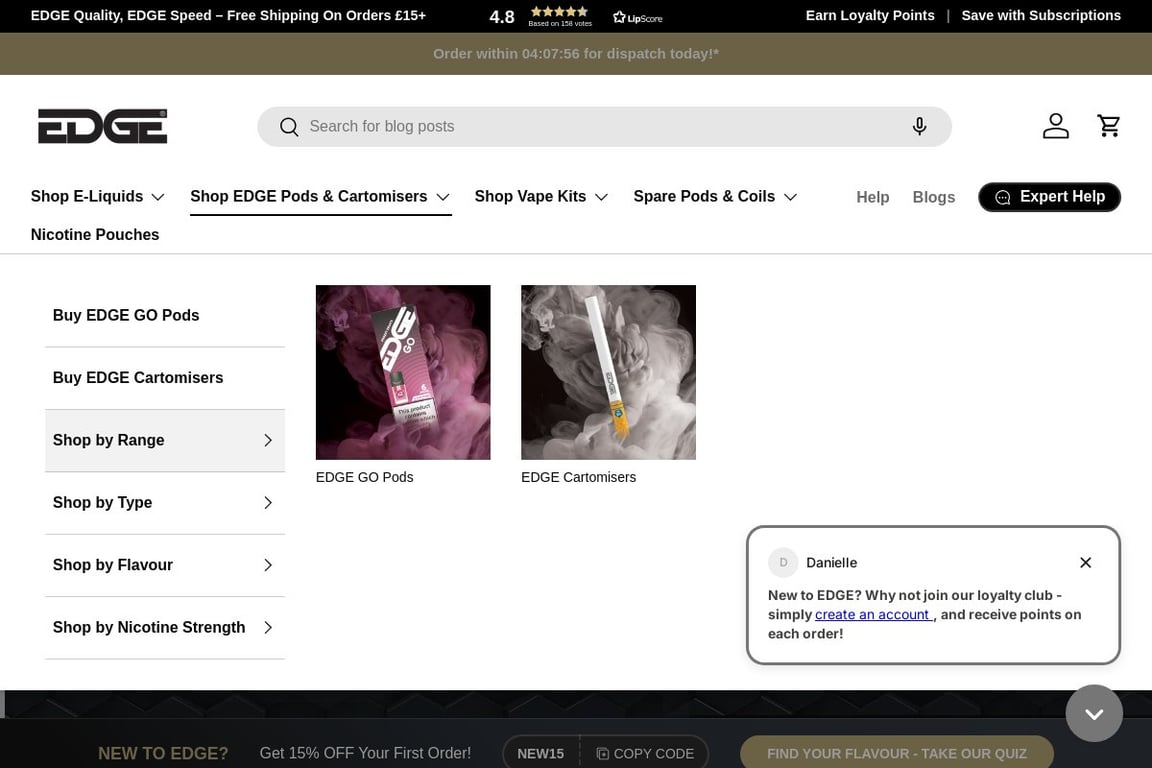1152x768 pixels.
Task: Click the EDGE Cartomisers caption
Action: 578,477
